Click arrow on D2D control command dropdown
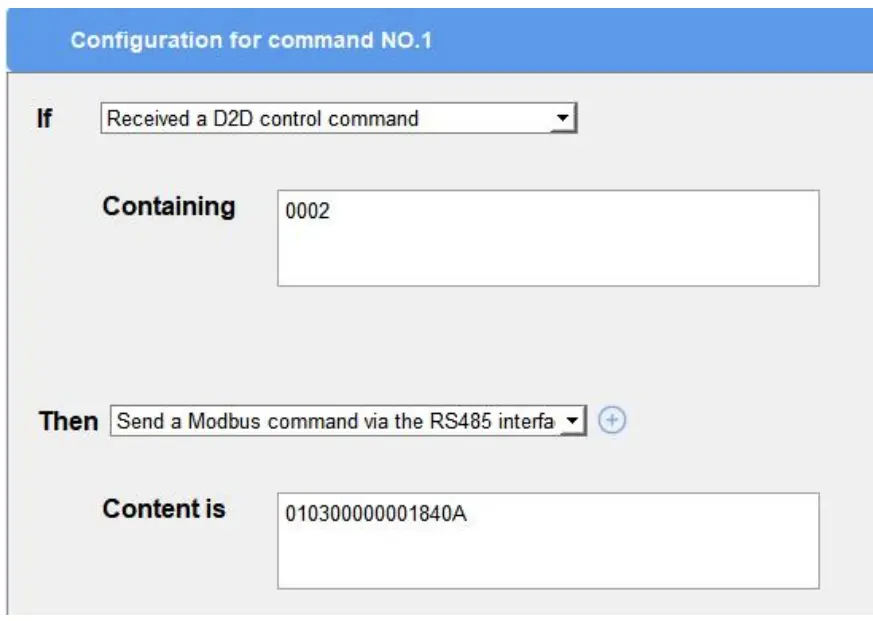This screenshot has width=873, height=621. coord(565,119)
